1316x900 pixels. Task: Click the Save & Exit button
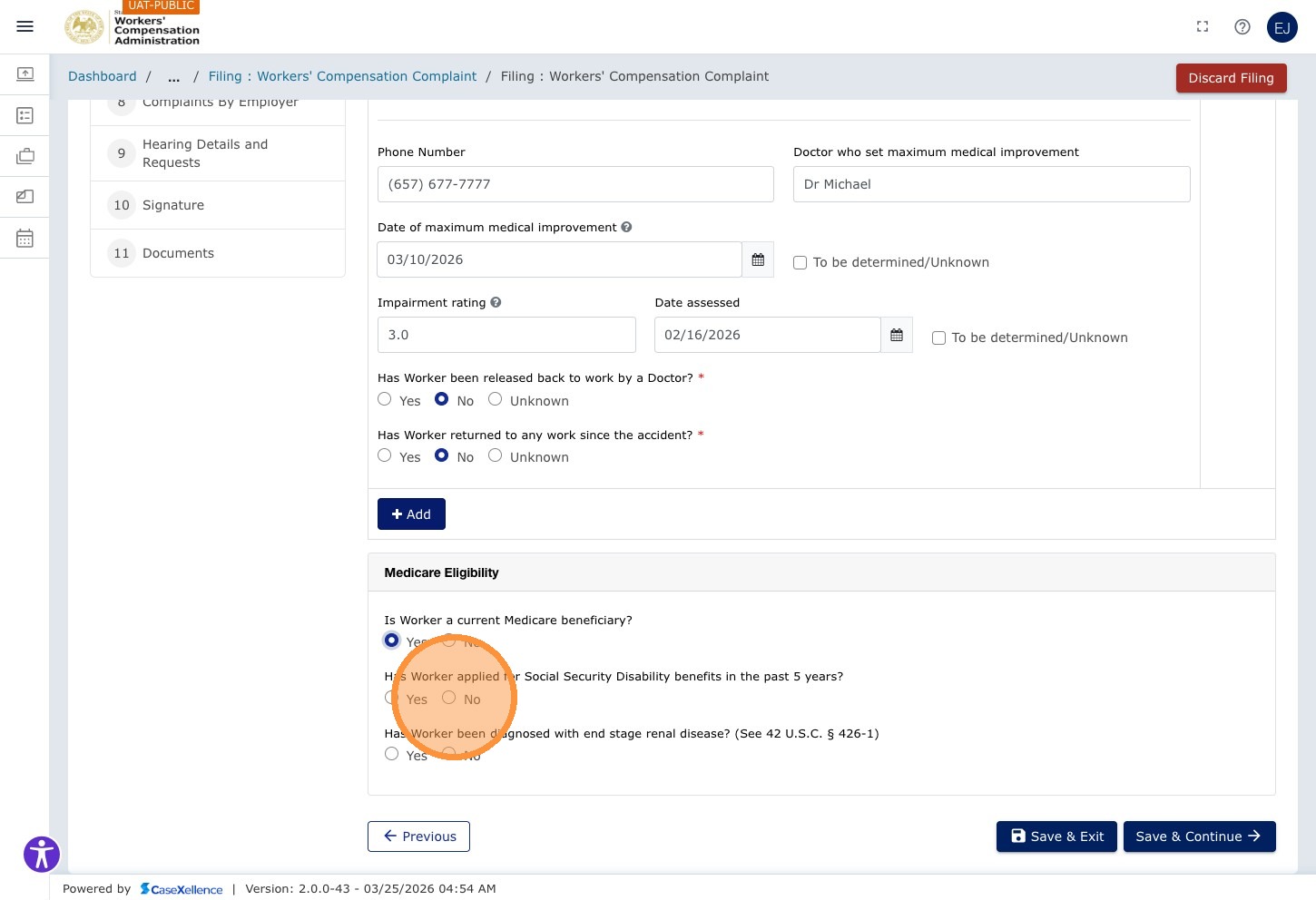coord(1056,836)
